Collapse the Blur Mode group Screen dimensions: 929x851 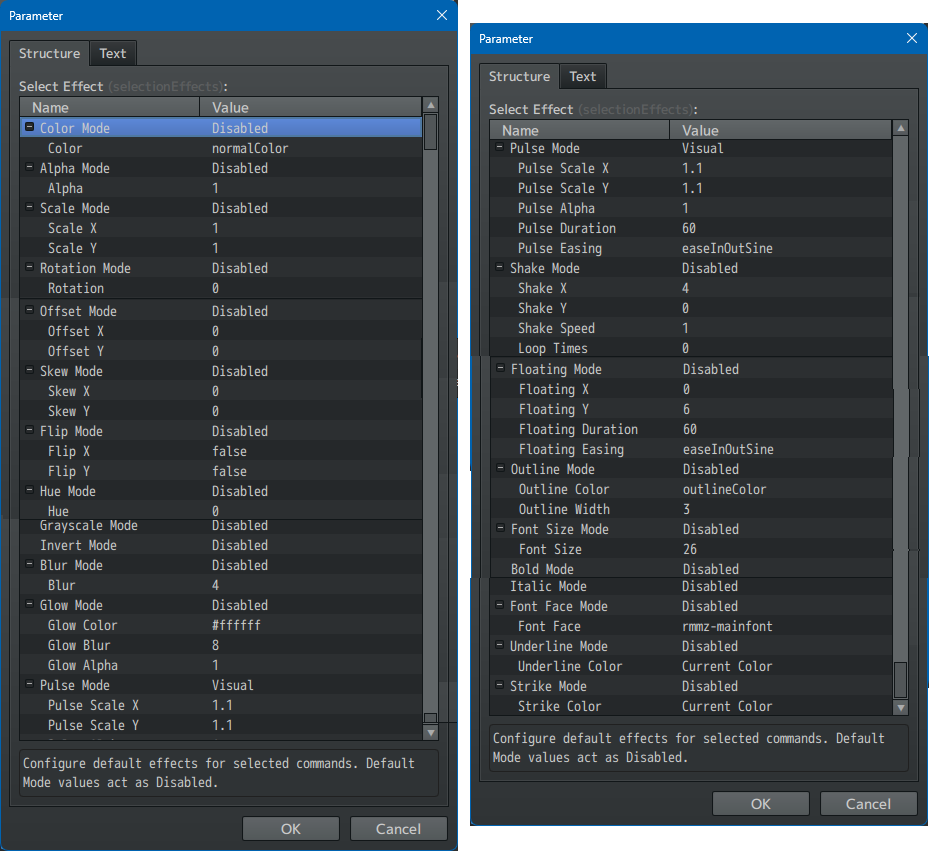point(29,564)
